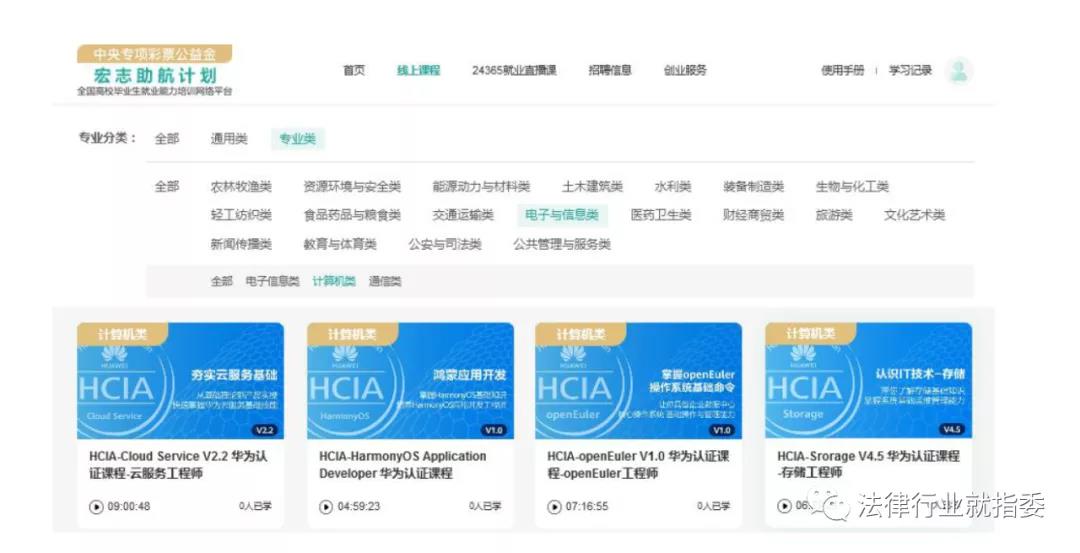
Task: Filter by 土木建筑类
Action: tap(592, 187)
